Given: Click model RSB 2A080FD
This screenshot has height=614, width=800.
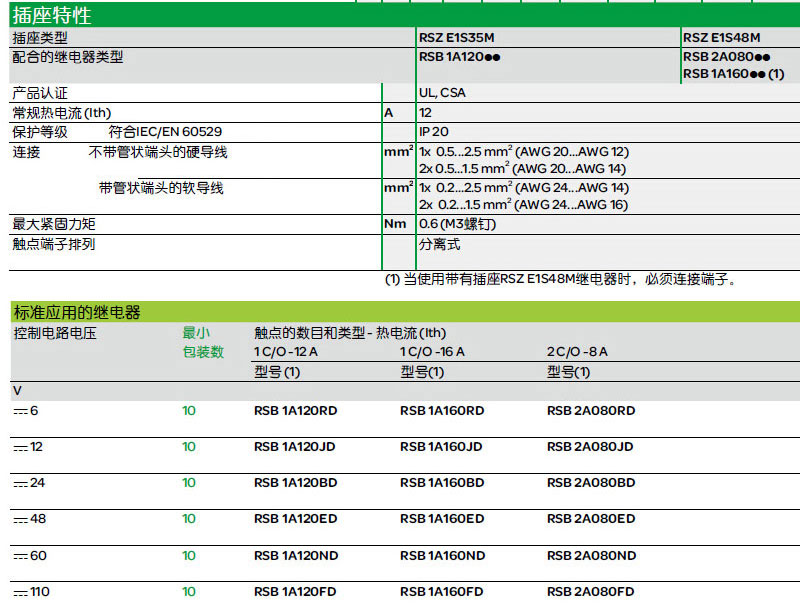Looking at the screenshot, I should [590, 592].
